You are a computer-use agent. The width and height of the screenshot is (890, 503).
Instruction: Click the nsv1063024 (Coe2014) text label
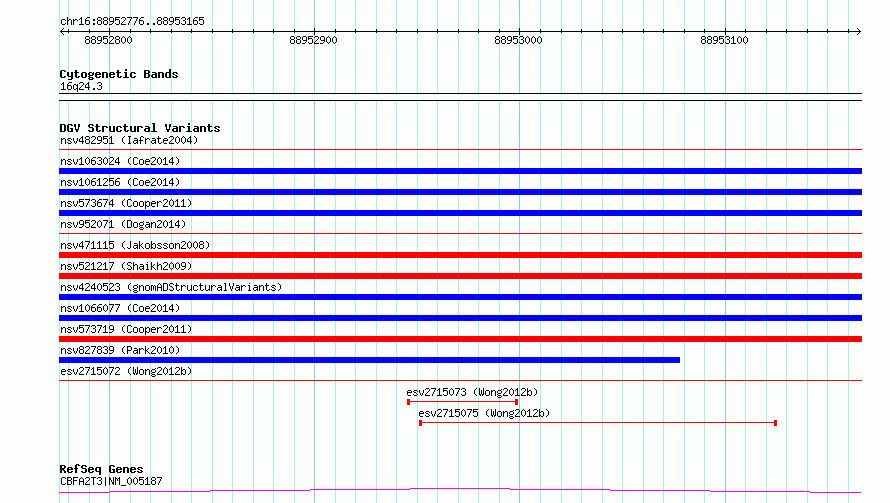120,161
